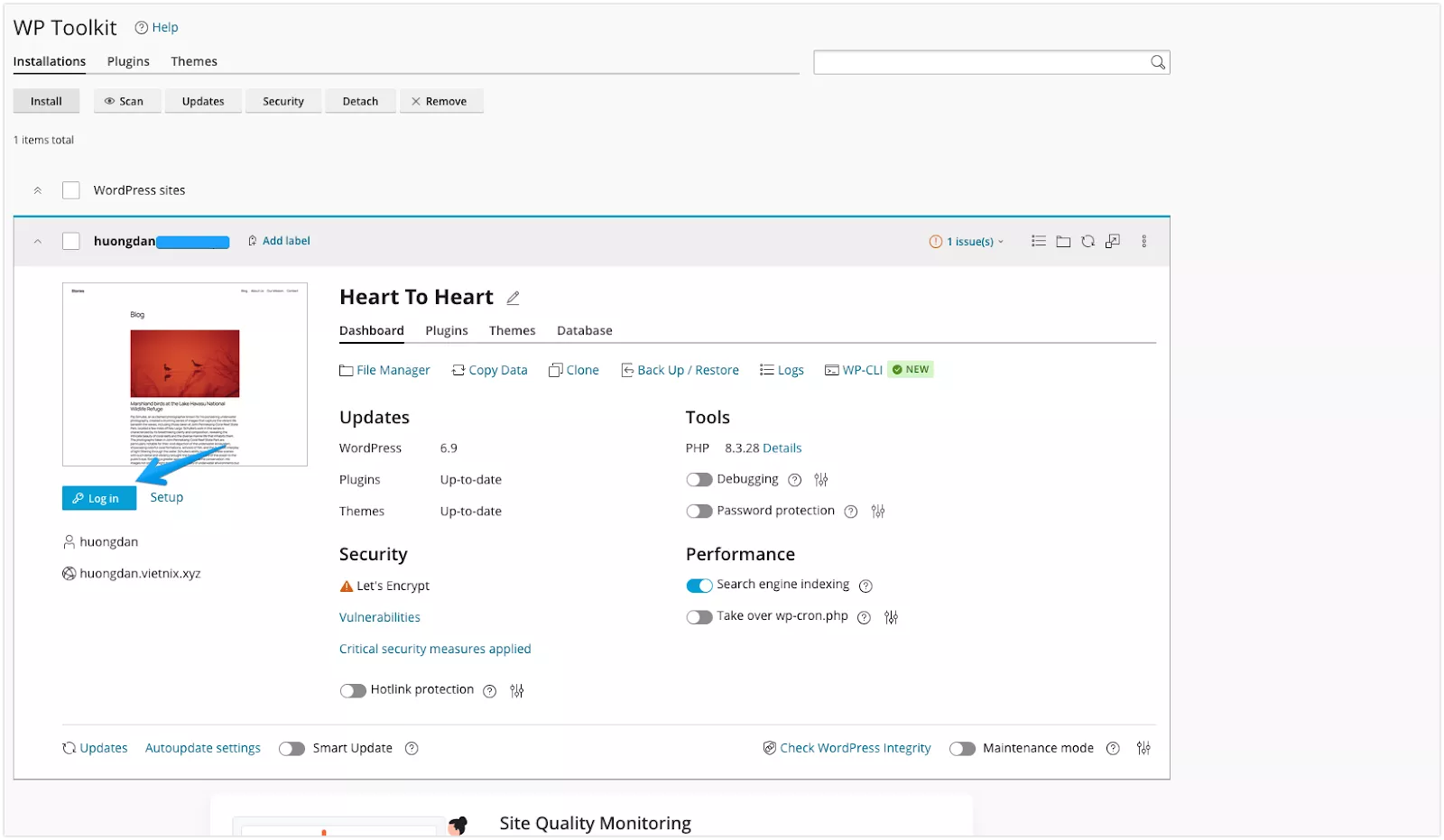The width and height of the screenshot is (1444, 840).
Task: Click the site preview thumbnail
Action: [x=185, y=374]
